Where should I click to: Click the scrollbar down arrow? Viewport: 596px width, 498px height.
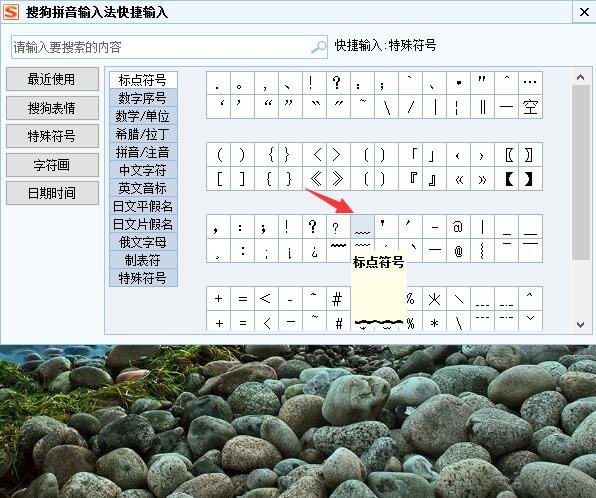(580, 324)
